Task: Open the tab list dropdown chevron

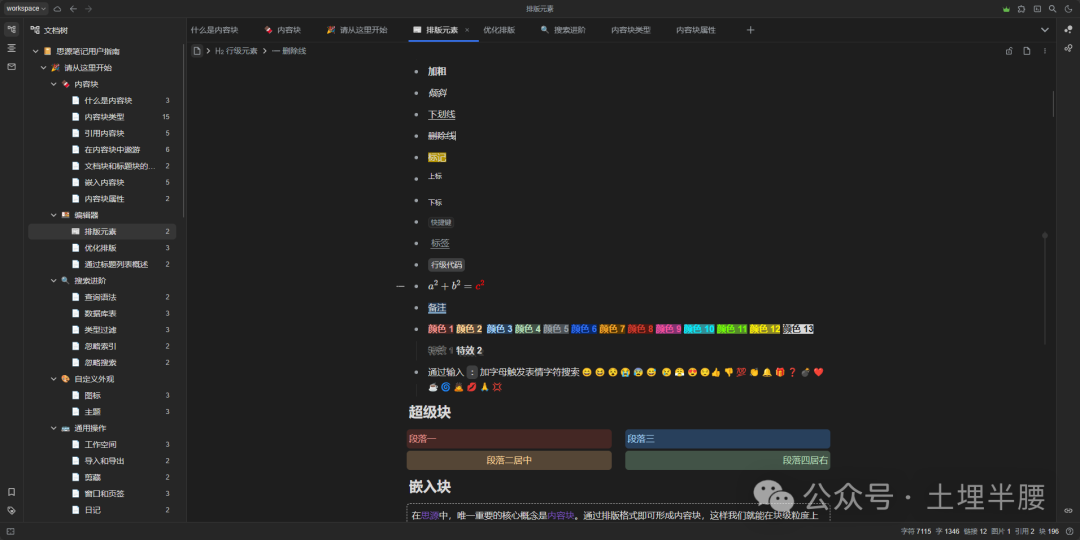Action: tap(1044, 30)
